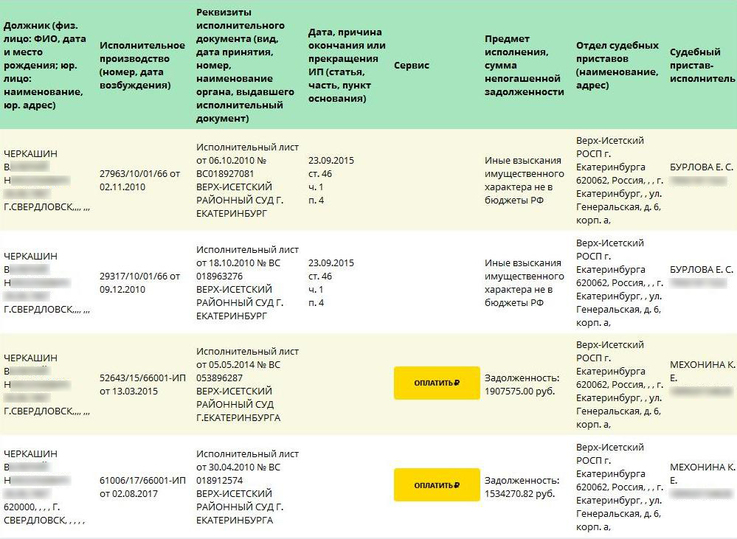The width and height of the screenshot is (737, 539).
Task: Select БУРЛОВА Е. С. in the first row
Action: pyautogui.click(x=701, y=167)
